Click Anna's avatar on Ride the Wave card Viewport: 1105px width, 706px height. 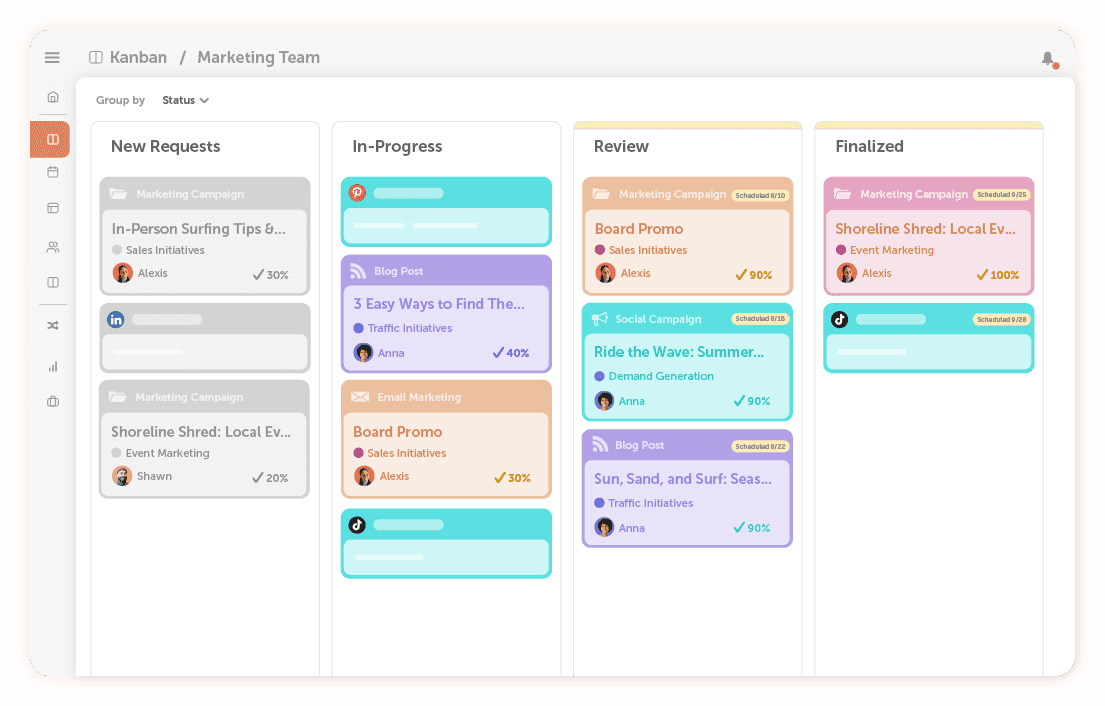pyautogui.click(x=604, y=401)
